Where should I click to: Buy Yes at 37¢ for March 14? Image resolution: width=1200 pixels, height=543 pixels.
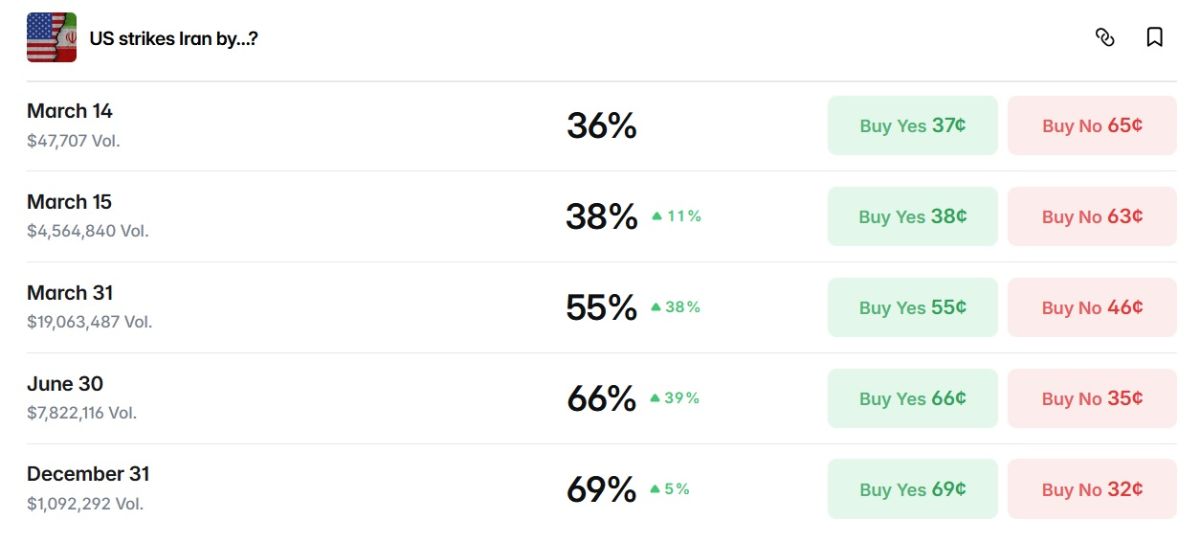[912, 126]
